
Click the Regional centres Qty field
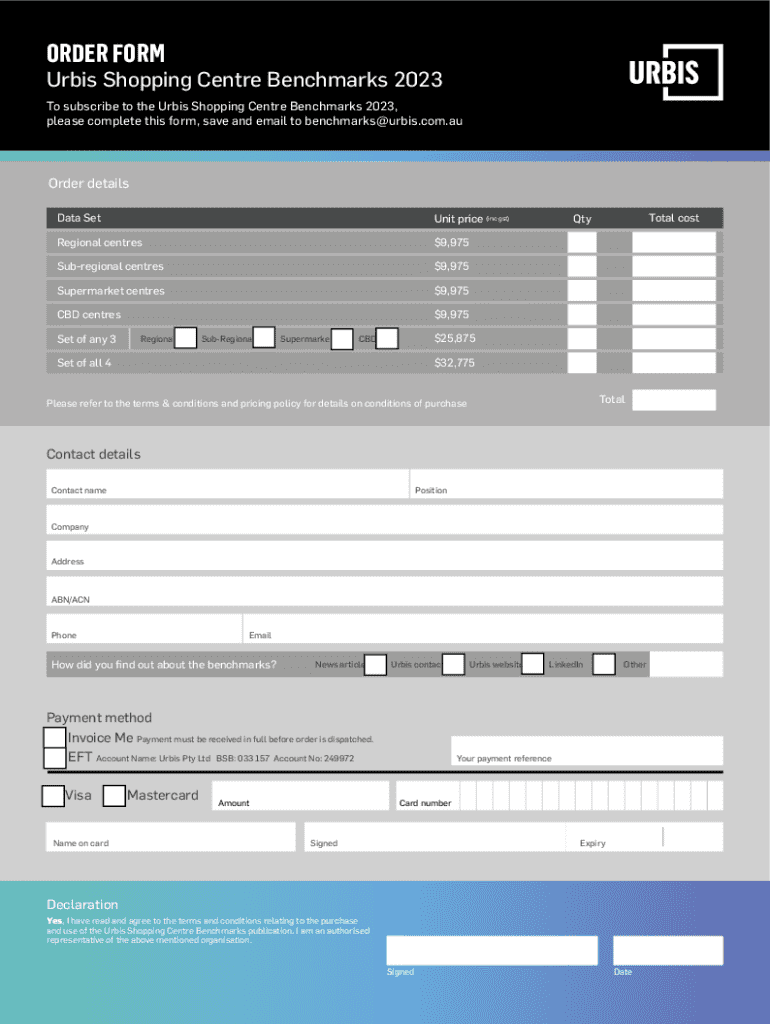coord(582,243)
